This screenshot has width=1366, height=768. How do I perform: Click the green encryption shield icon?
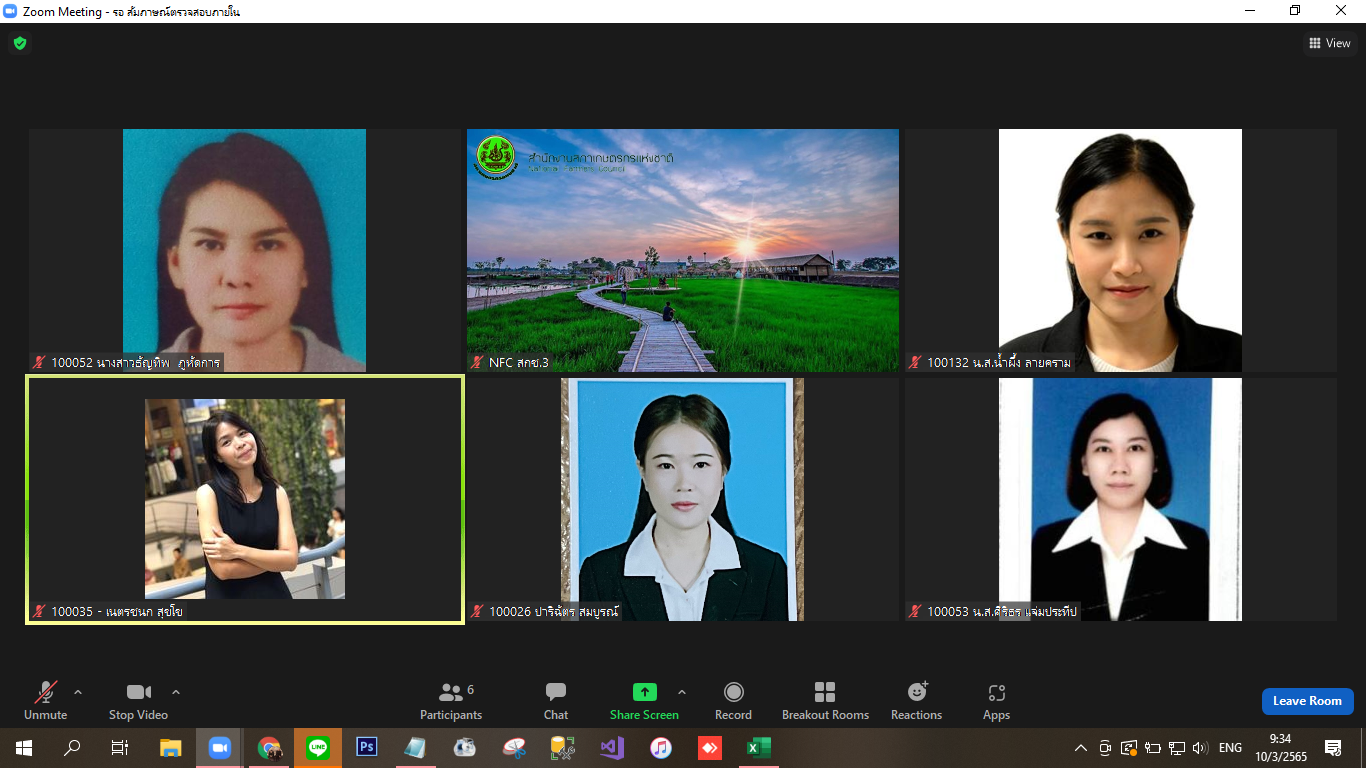[x=19, y=43]
